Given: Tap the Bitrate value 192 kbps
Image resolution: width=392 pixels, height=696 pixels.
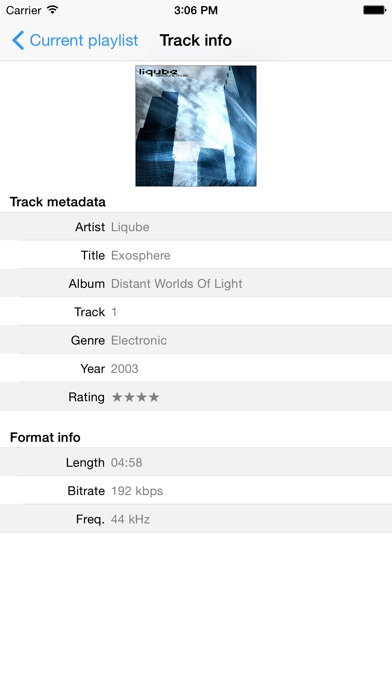Looking at the screenshot, I should (137, 491).
